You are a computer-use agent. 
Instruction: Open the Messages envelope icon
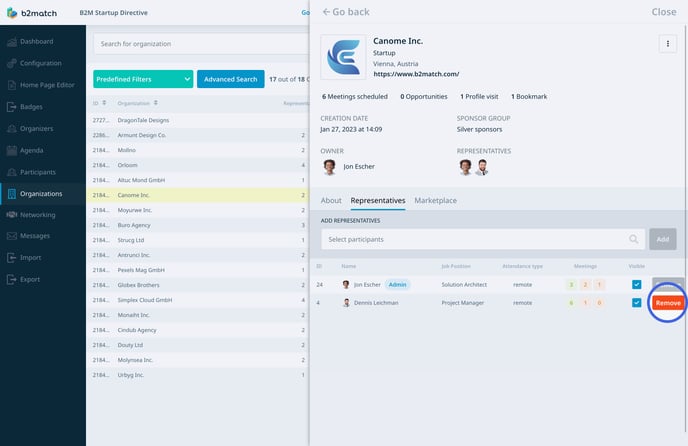(x=12, y=236)
